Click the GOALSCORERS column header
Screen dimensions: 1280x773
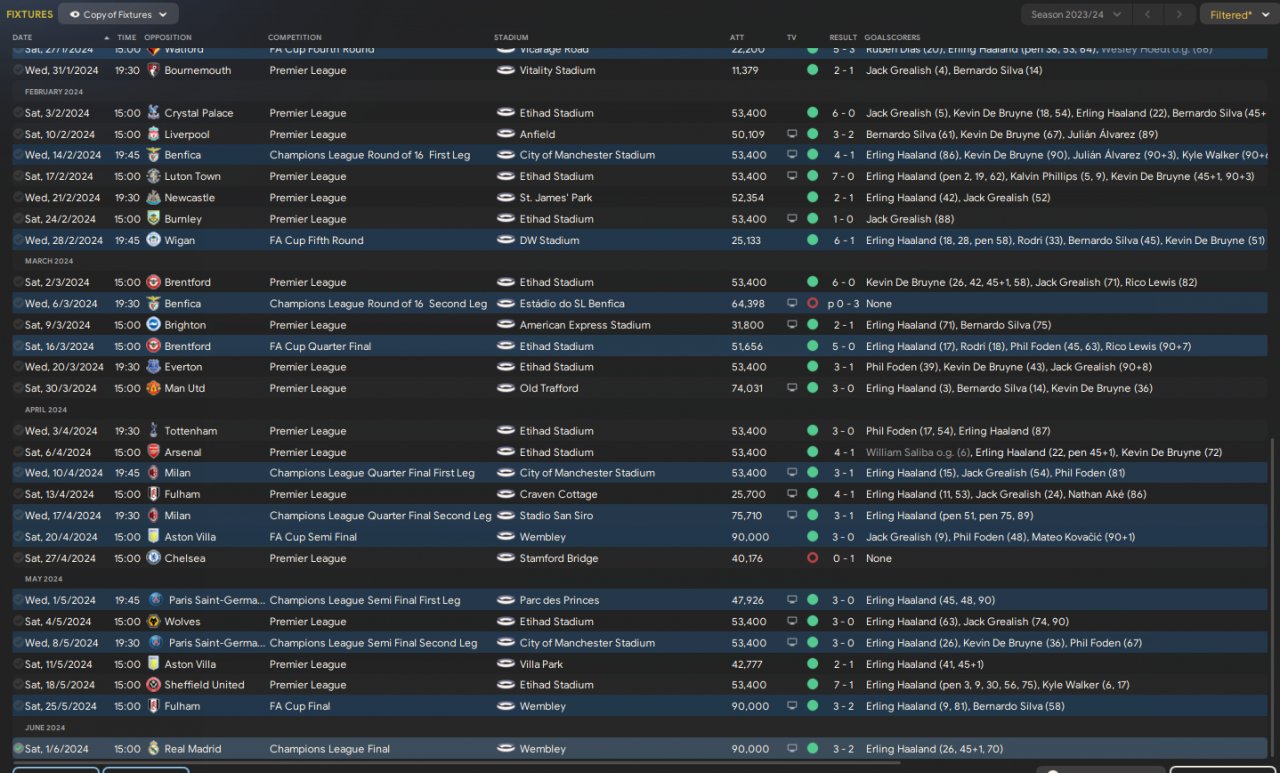pyautogui.click(x=892, y=38)
